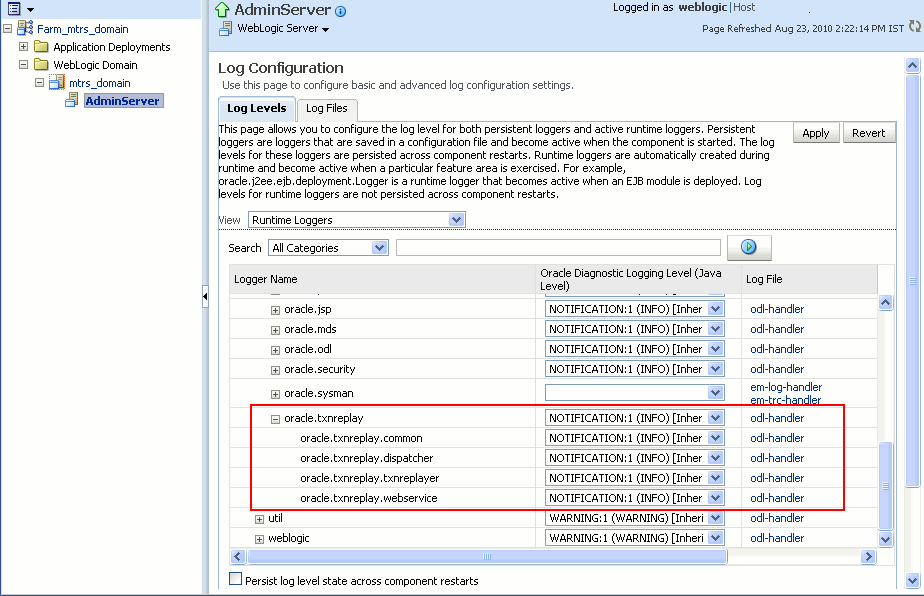Click the Application Deployments folder icon
Viewport: 924px width, 596px height.
click(41, 47)
